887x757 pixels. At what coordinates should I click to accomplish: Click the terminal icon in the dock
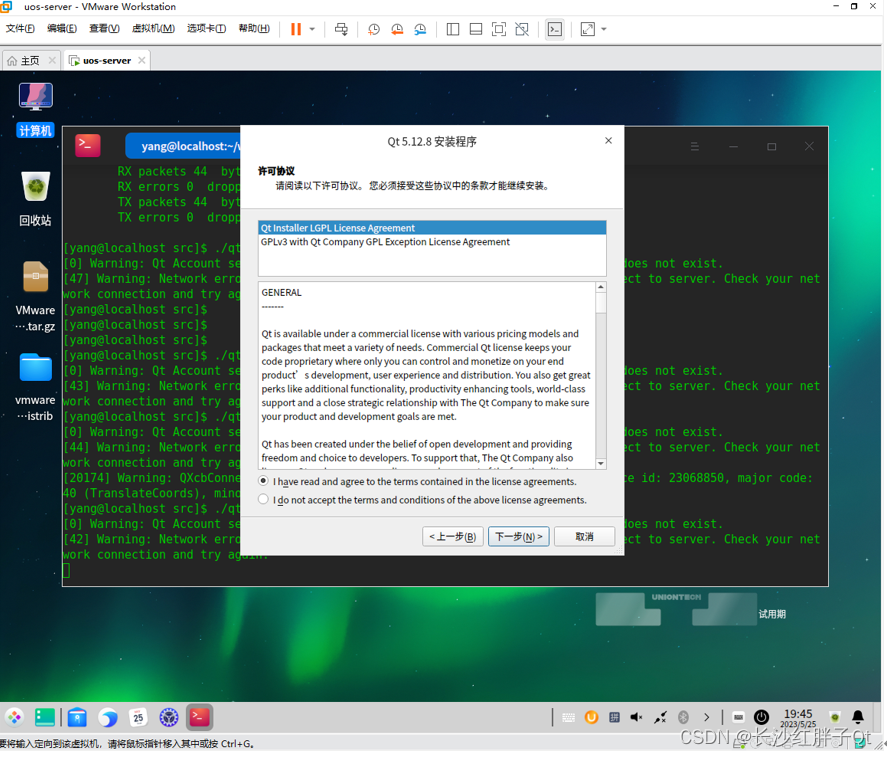(200, 717)
